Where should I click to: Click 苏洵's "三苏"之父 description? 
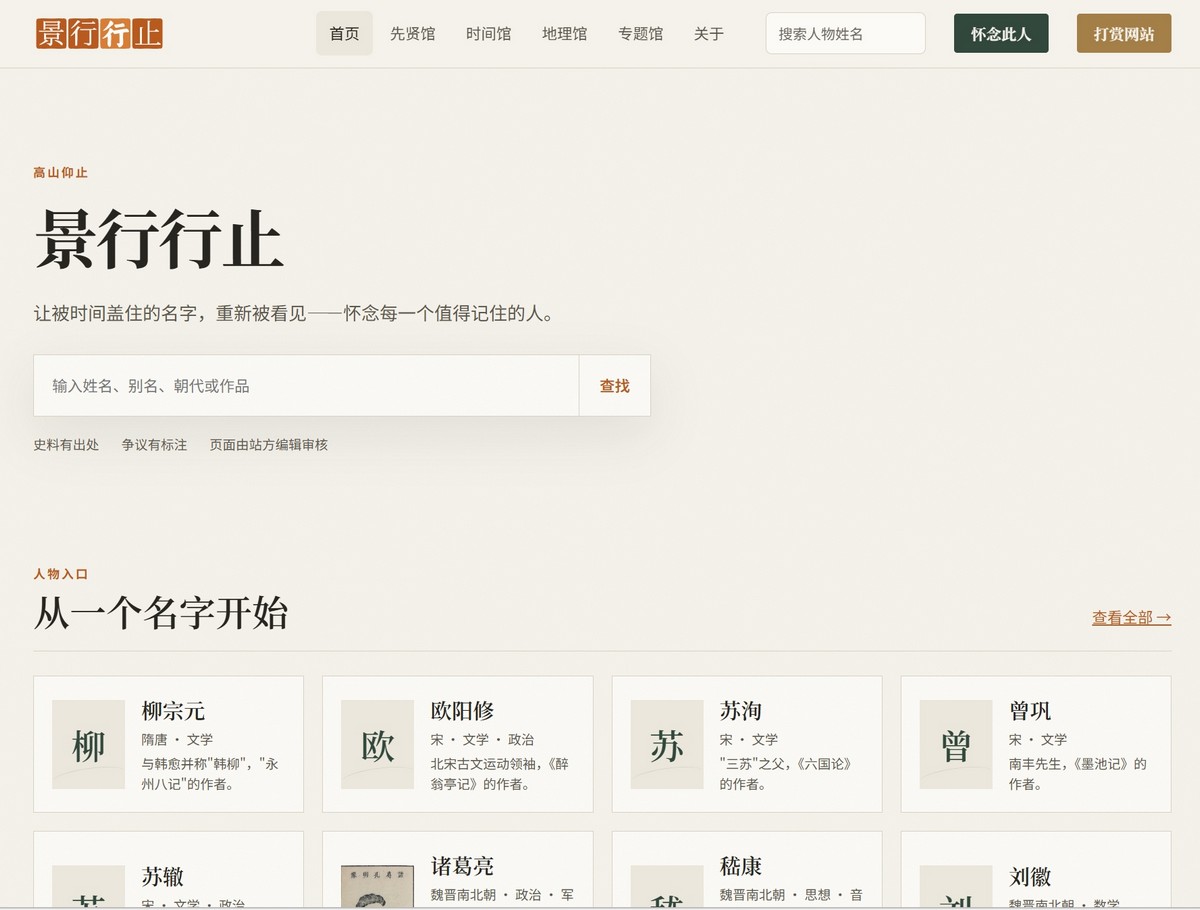click(786, 774)
